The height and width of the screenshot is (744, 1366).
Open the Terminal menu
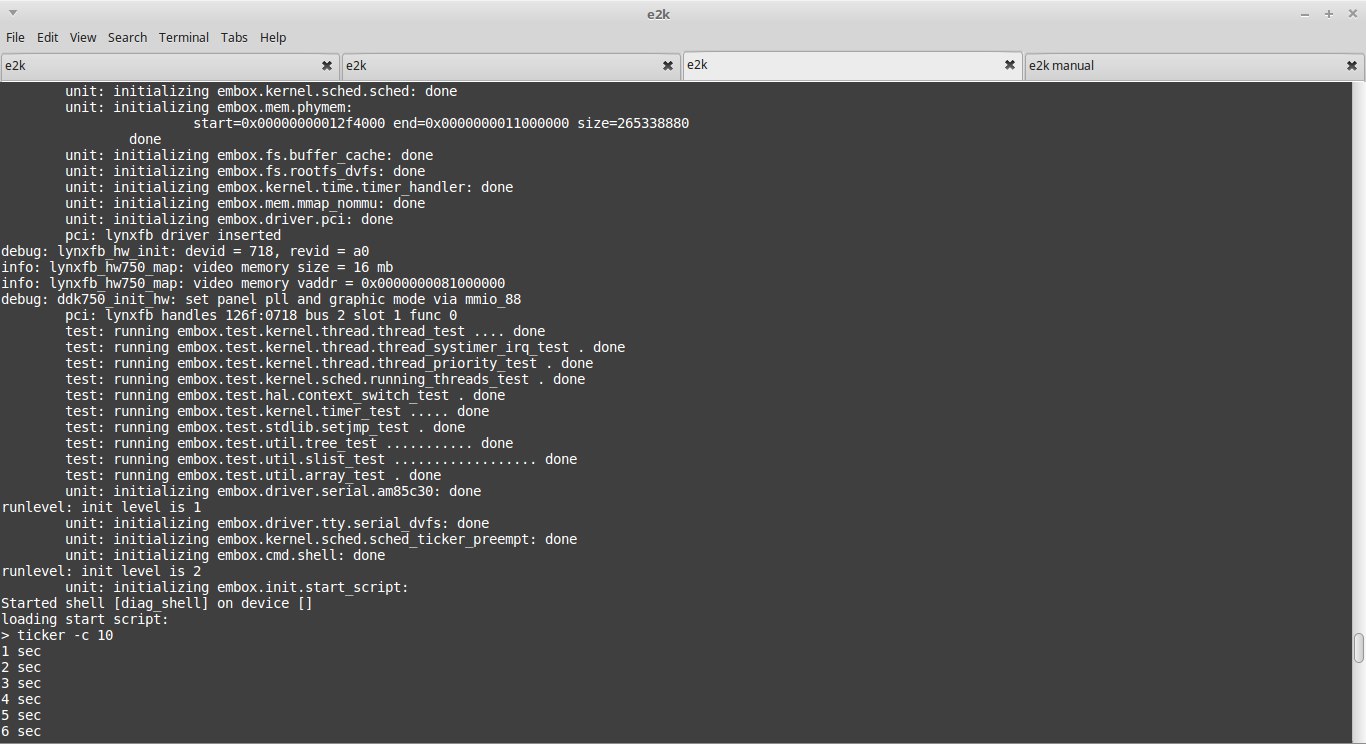coord(184,37)
